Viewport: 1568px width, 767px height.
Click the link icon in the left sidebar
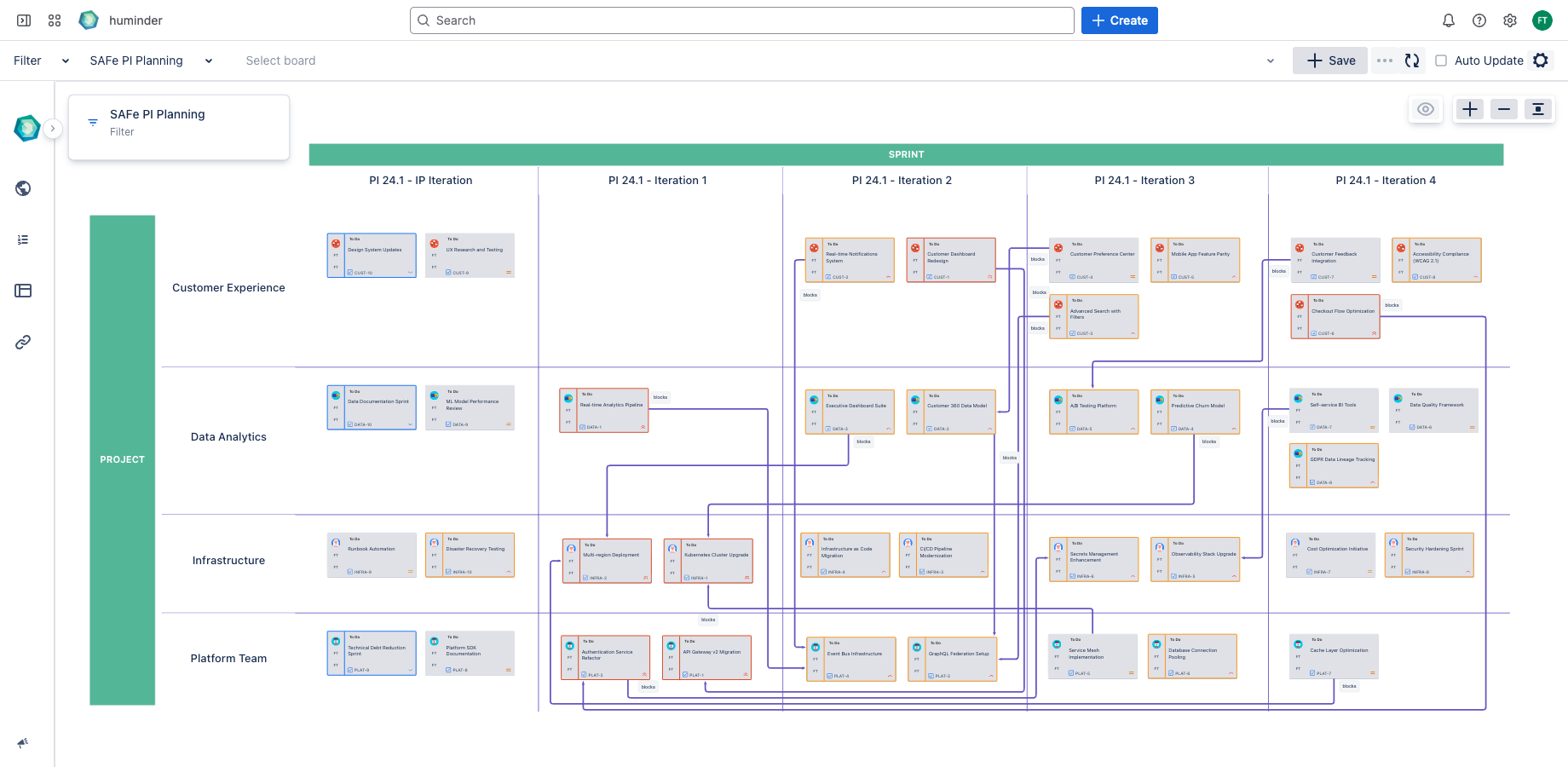[23, 342]
